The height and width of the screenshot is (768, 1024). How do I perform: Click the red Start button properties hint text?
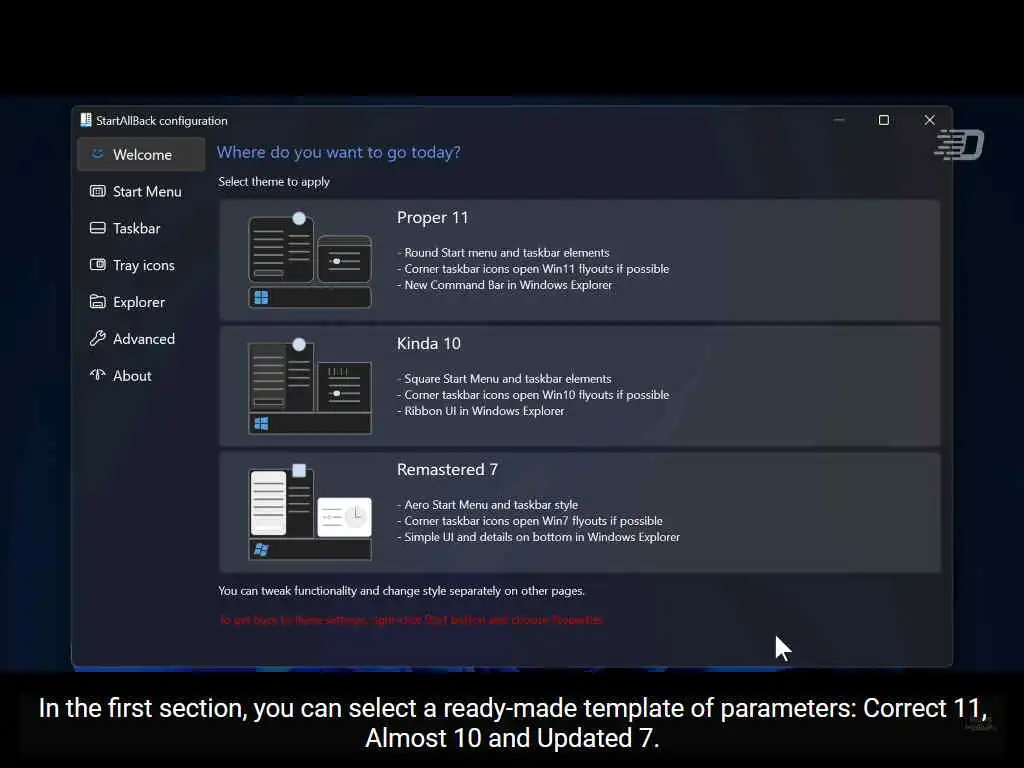[410, 620]
